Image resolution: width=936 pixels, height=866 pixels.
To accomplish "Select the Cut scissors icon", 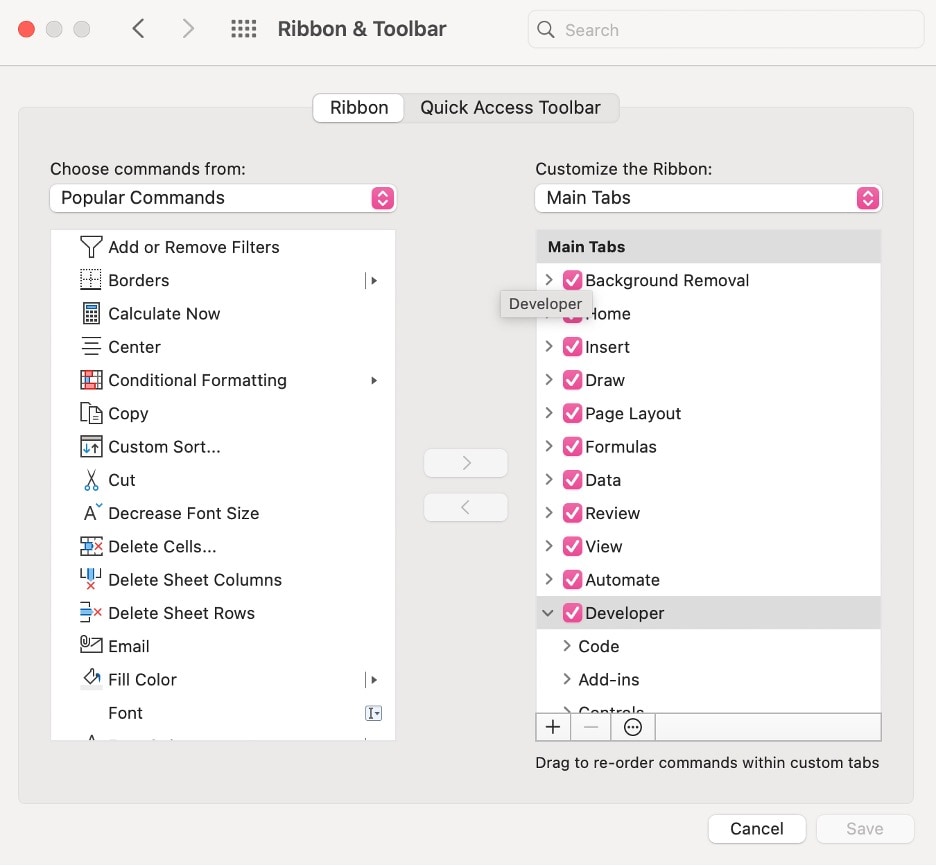I will pyautogui.click(x=91, y=480).
